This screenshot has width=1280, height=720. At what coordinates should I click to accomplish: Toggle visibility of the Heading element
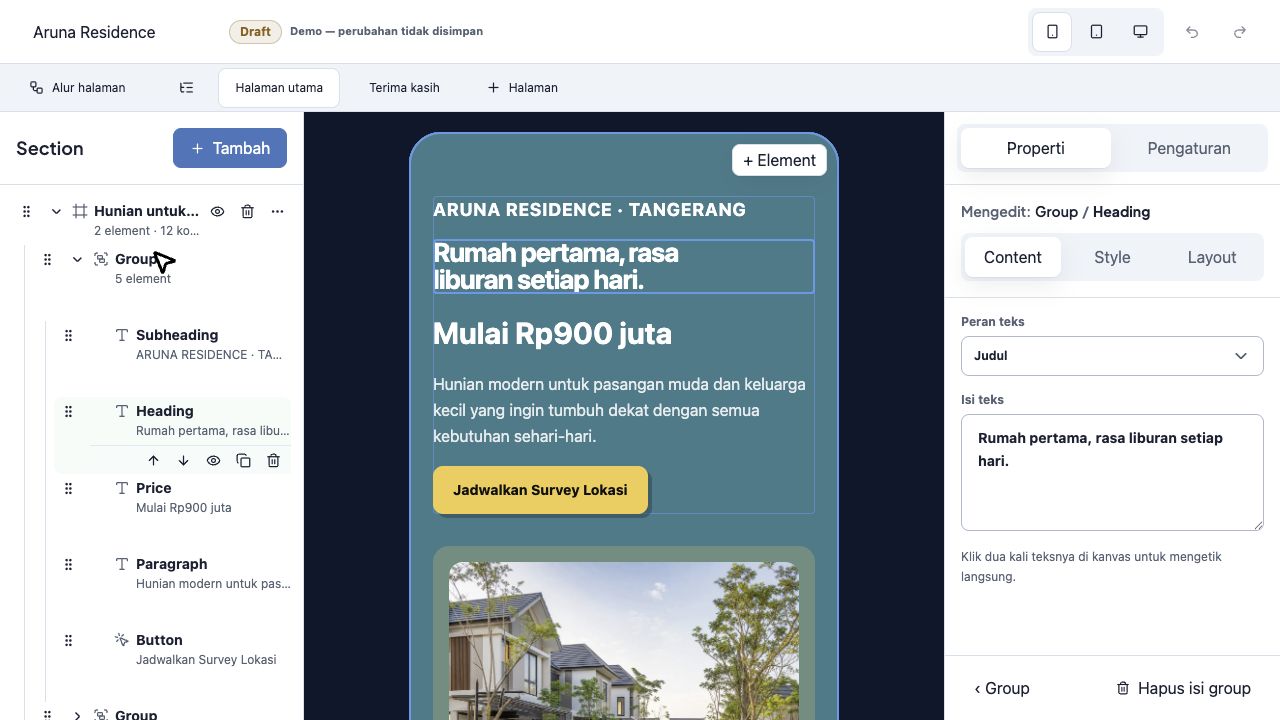coord(213,461)
